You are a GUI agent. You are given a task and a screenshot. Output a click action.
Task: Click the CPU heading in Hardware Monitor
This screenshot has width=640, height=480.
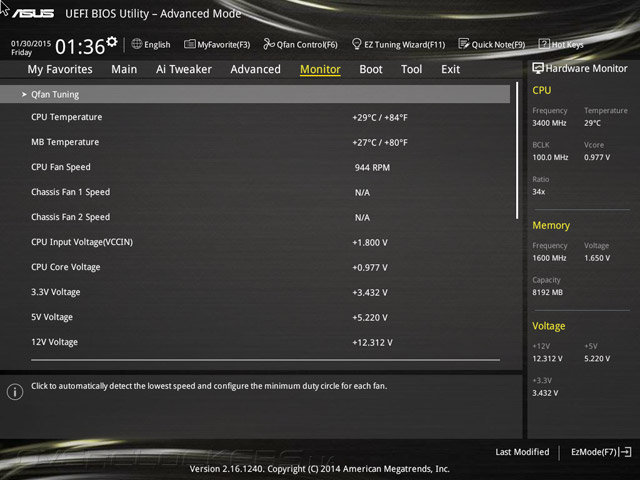(542, 90)
